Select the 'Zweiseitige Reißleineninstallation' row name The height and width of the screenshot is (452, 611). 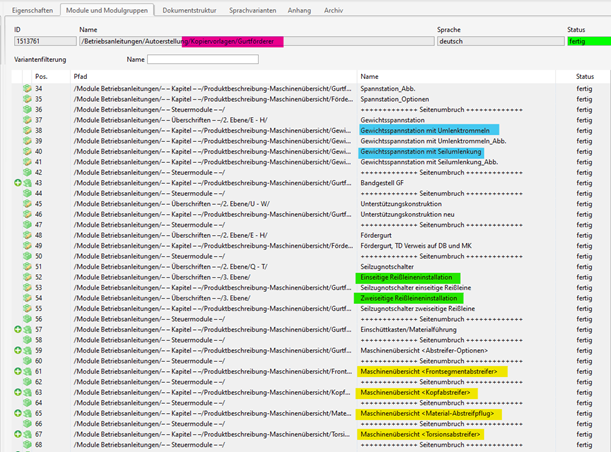407,298
